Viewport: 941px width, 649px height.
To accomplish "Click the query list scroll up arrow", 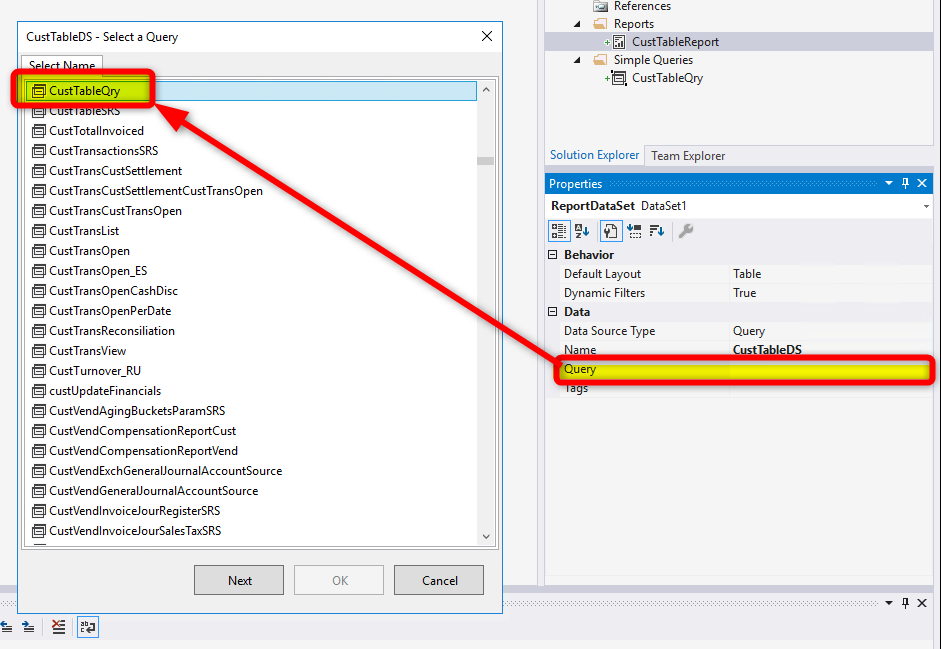I will pos(486,90).
